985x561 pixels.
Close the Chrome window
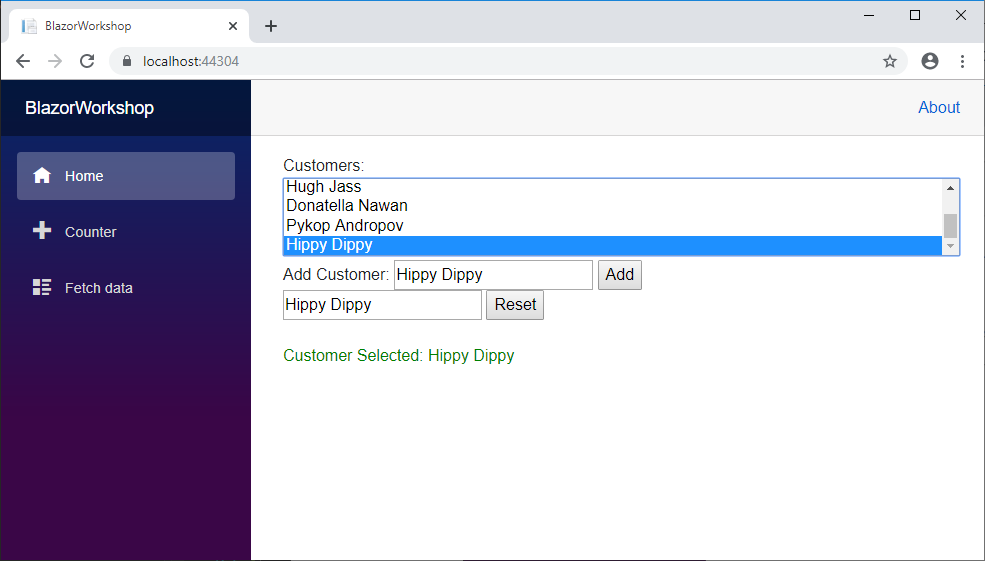(961, 15)
